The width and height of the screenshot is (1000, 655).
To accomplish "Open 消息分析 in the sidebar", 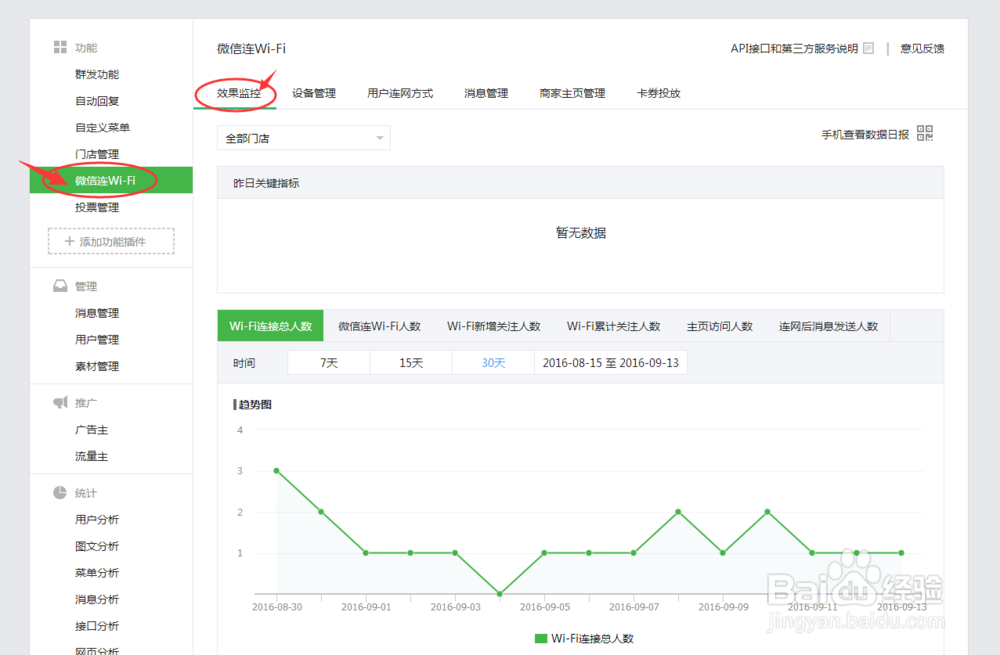I will (97, 599).
